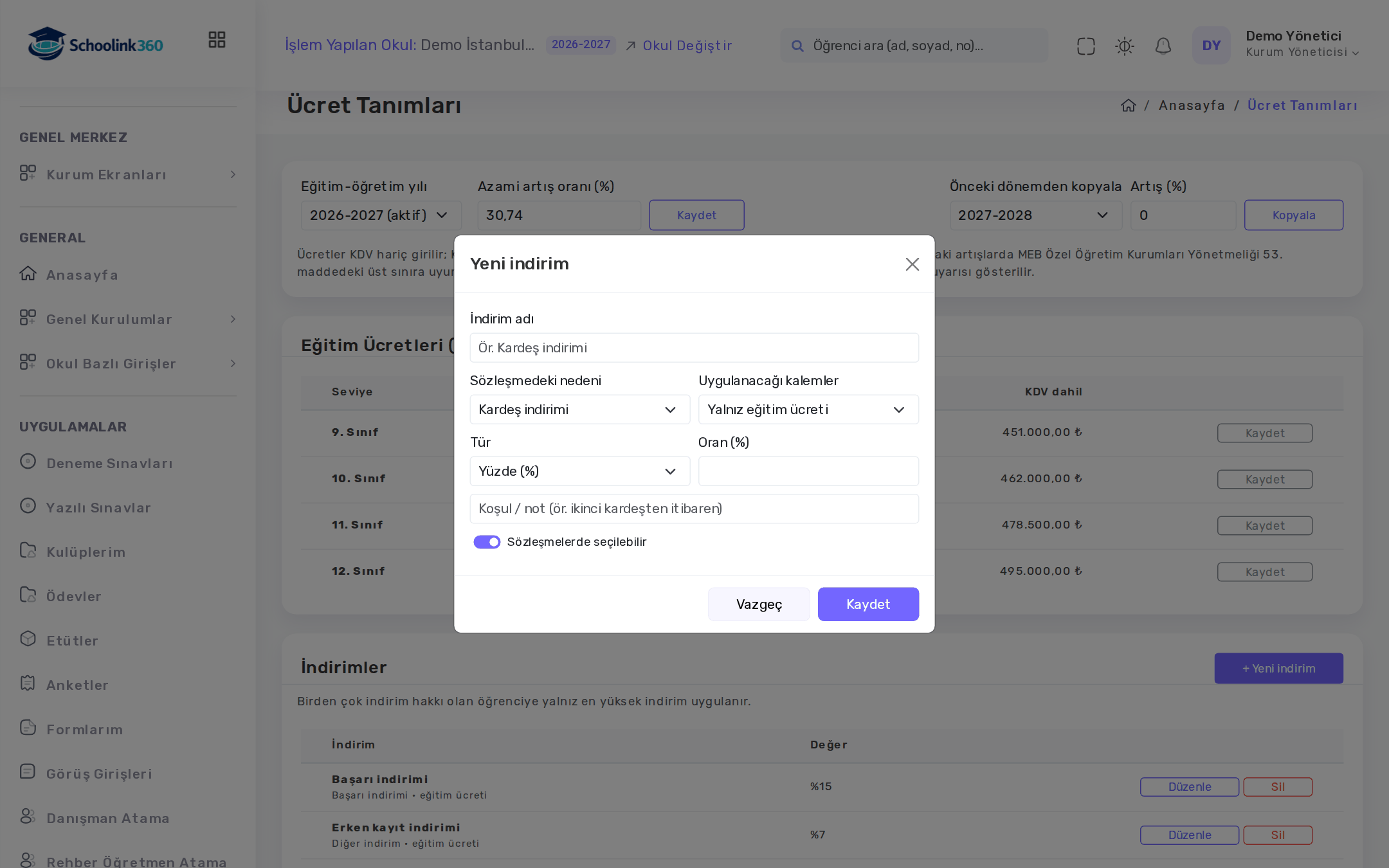Click Formlarım sidebar icon

tap(28, 727)
